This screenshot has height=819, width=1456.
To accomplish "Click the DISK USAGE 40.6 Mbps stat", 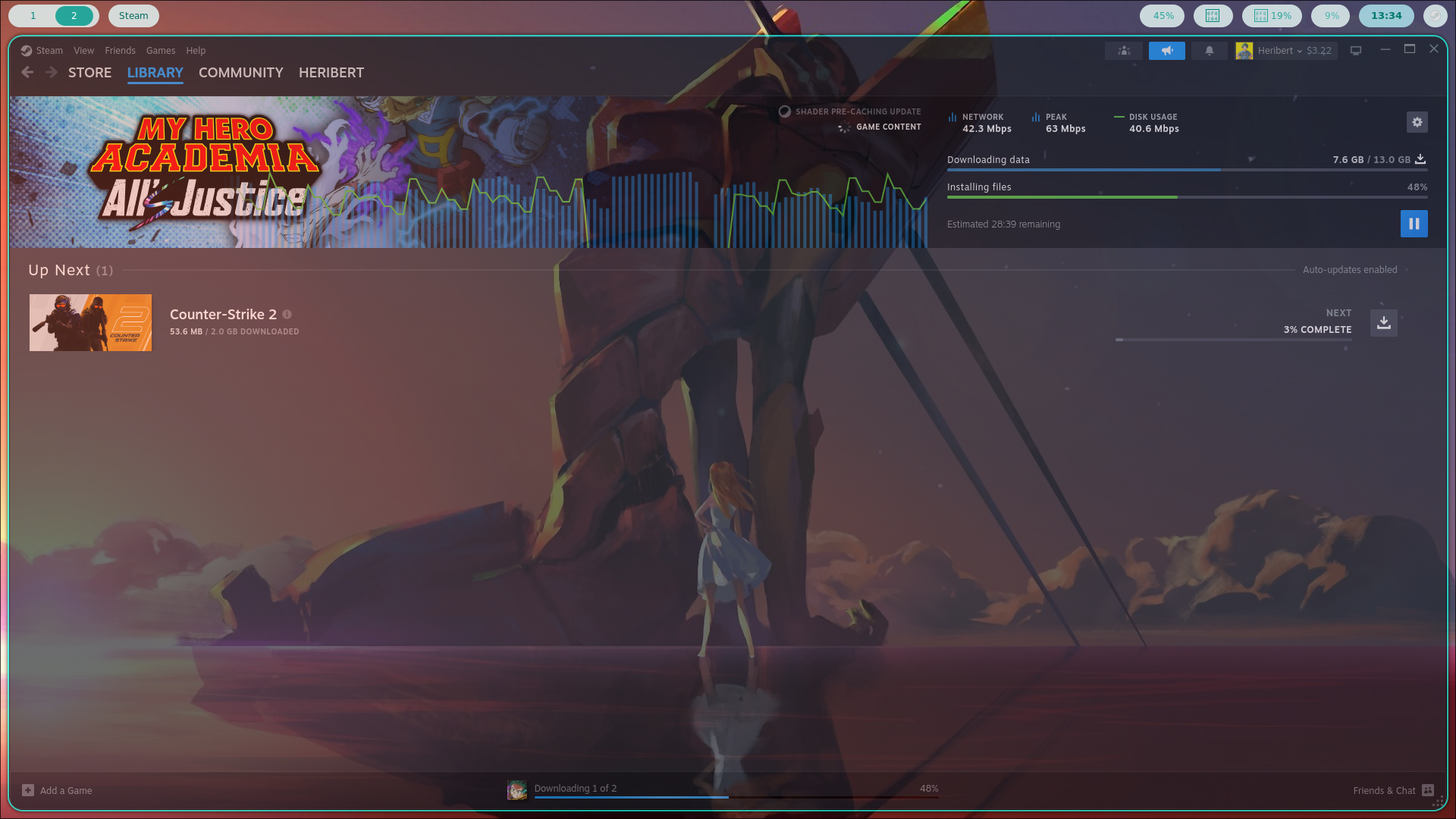I will [1147, 123].
